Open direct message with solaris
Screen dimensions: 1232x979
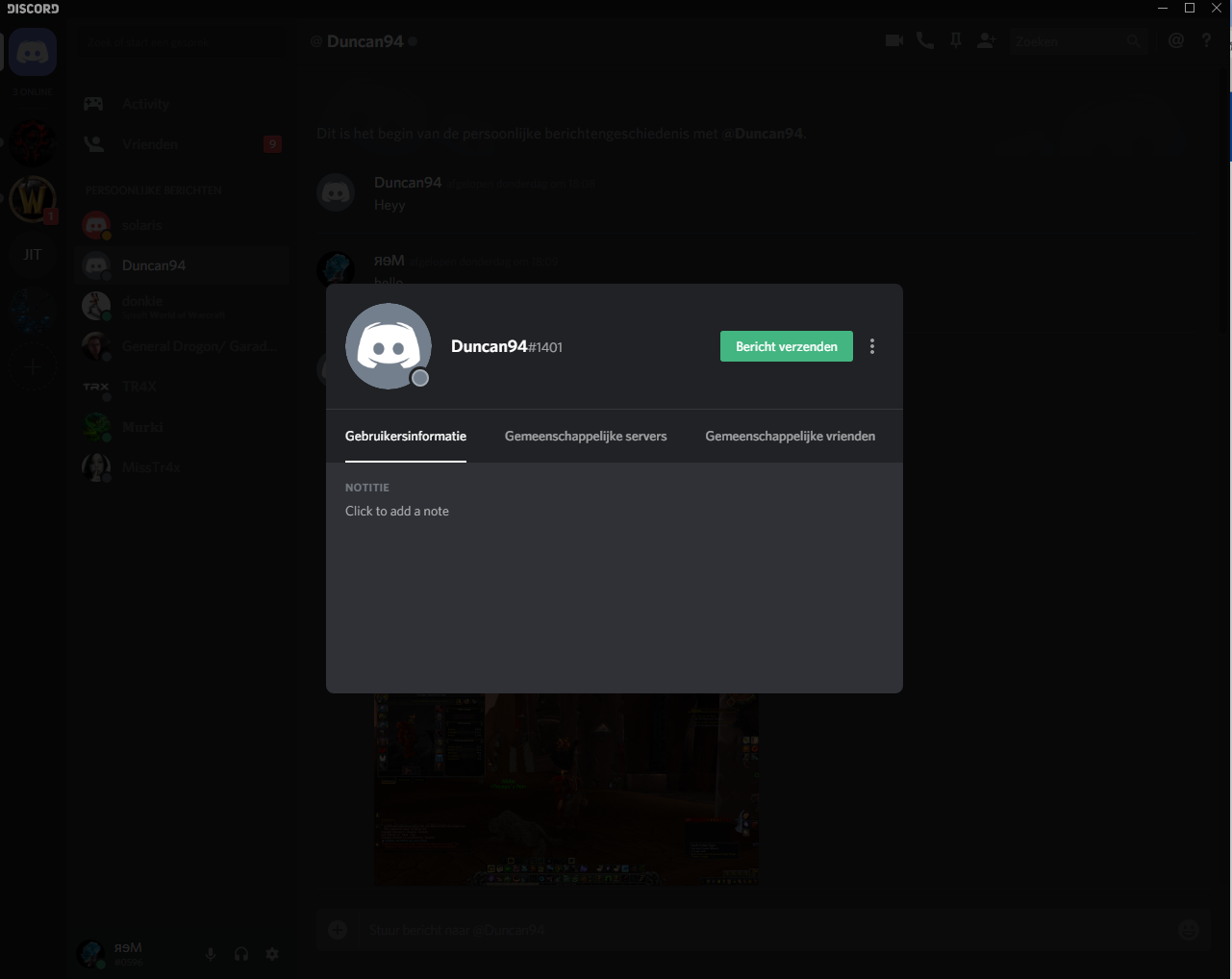[x=182, y=225]
